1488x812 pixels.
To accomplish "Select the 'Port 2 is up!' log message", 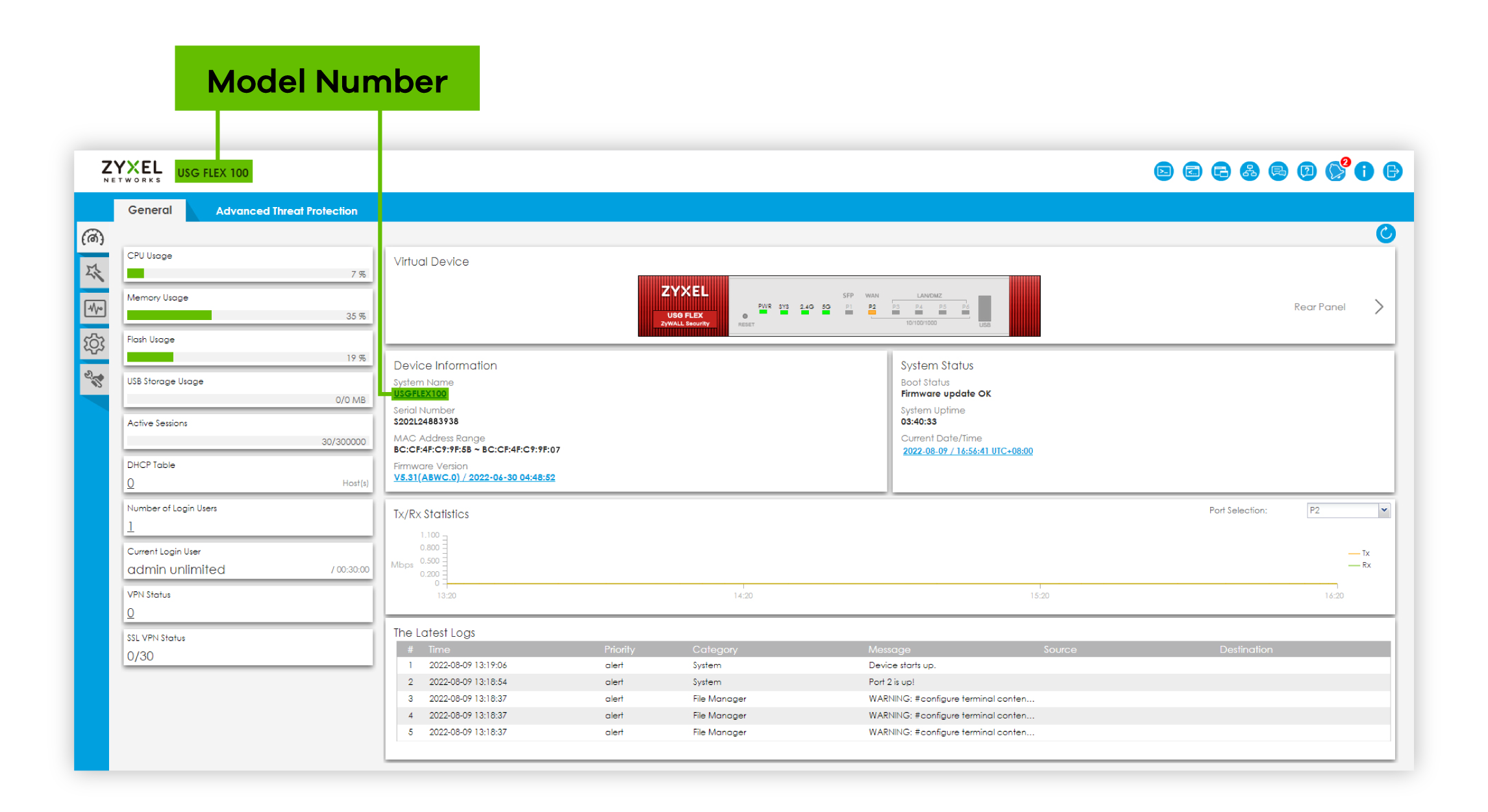I will [x=891, y=682].
